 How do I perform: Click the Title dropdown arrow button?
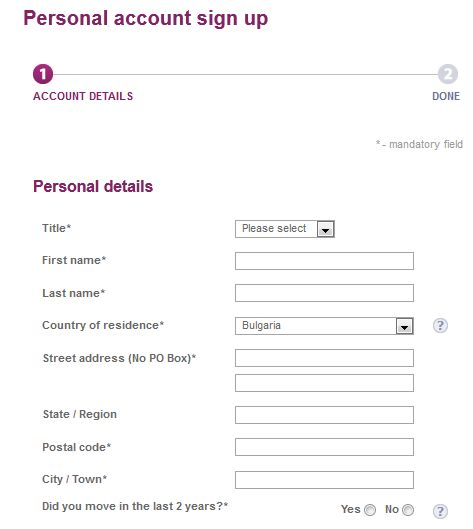click(326, 229)
